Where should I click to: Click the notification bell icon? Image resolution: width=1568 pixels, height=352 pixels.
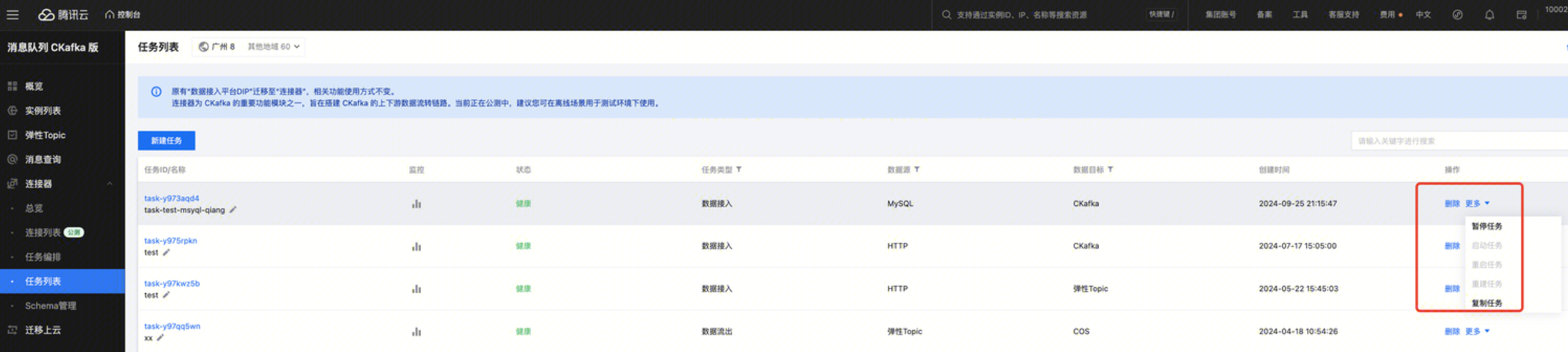(x=1489, y=14)
